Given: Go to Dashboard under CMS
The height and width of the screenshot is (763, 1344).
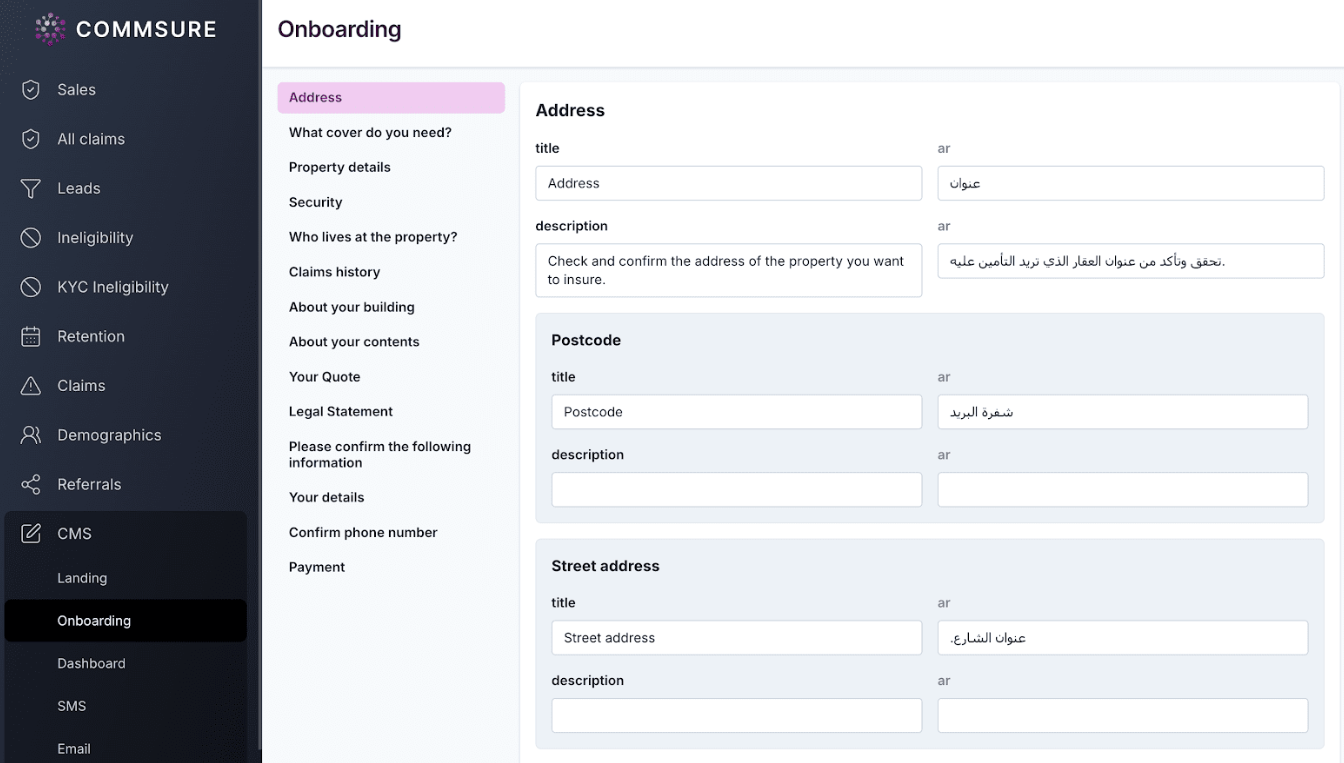Looking at the screenshot, I should click(x=91, y=663).
